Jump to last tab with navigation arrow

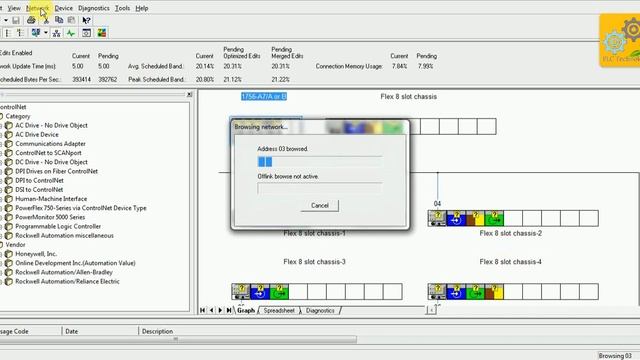tap(229, 311)
